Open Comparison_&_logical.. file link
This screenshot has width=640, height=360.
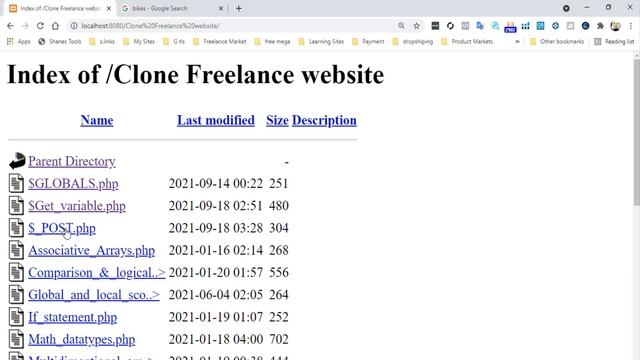click(97, 273)
